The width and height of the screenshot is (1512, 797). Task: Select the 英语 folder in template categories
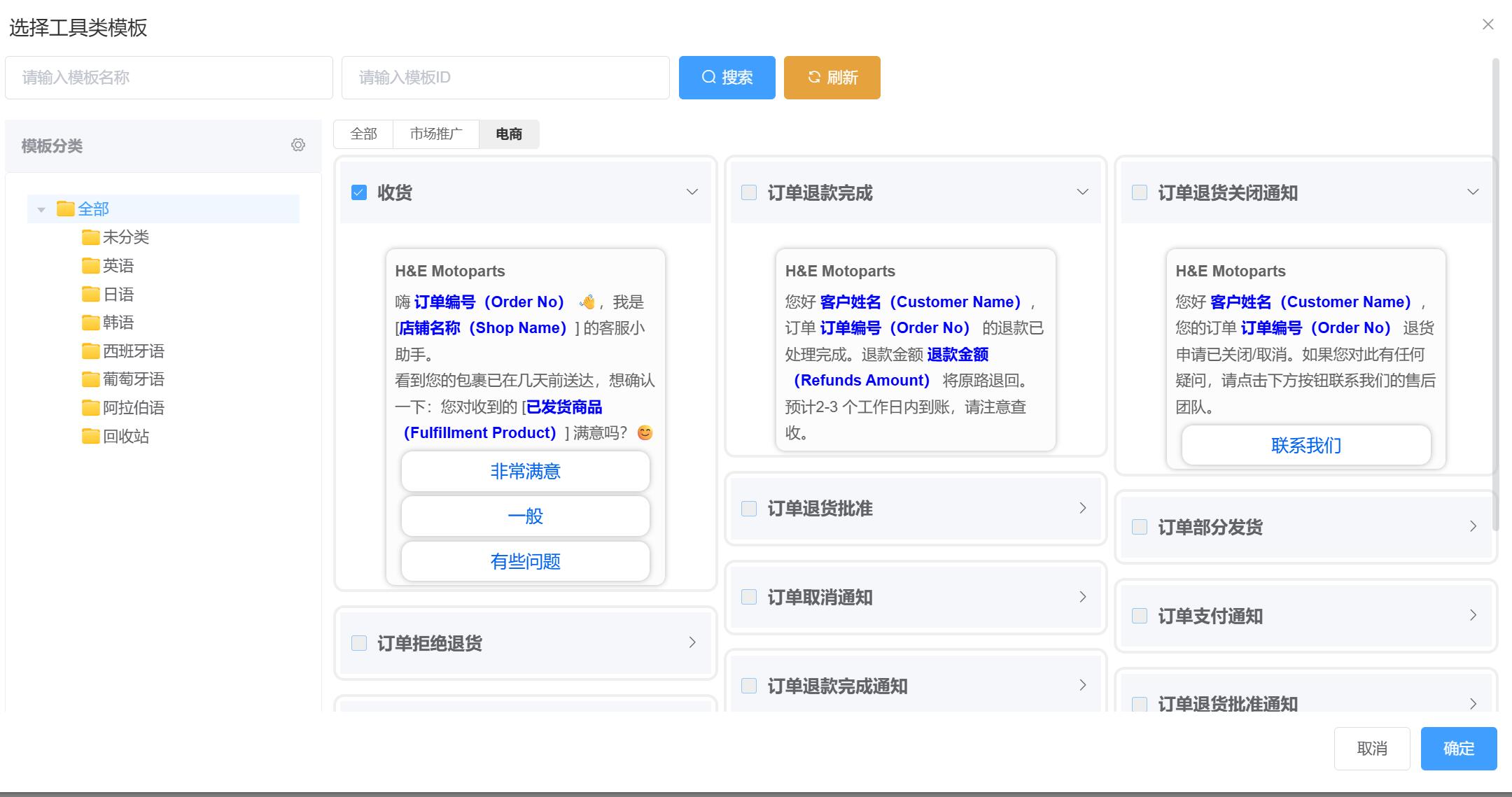(118, 265)
